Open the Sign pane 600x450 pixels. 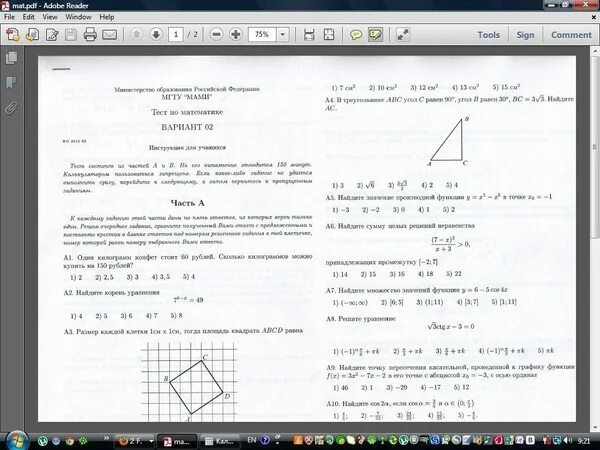525,35
